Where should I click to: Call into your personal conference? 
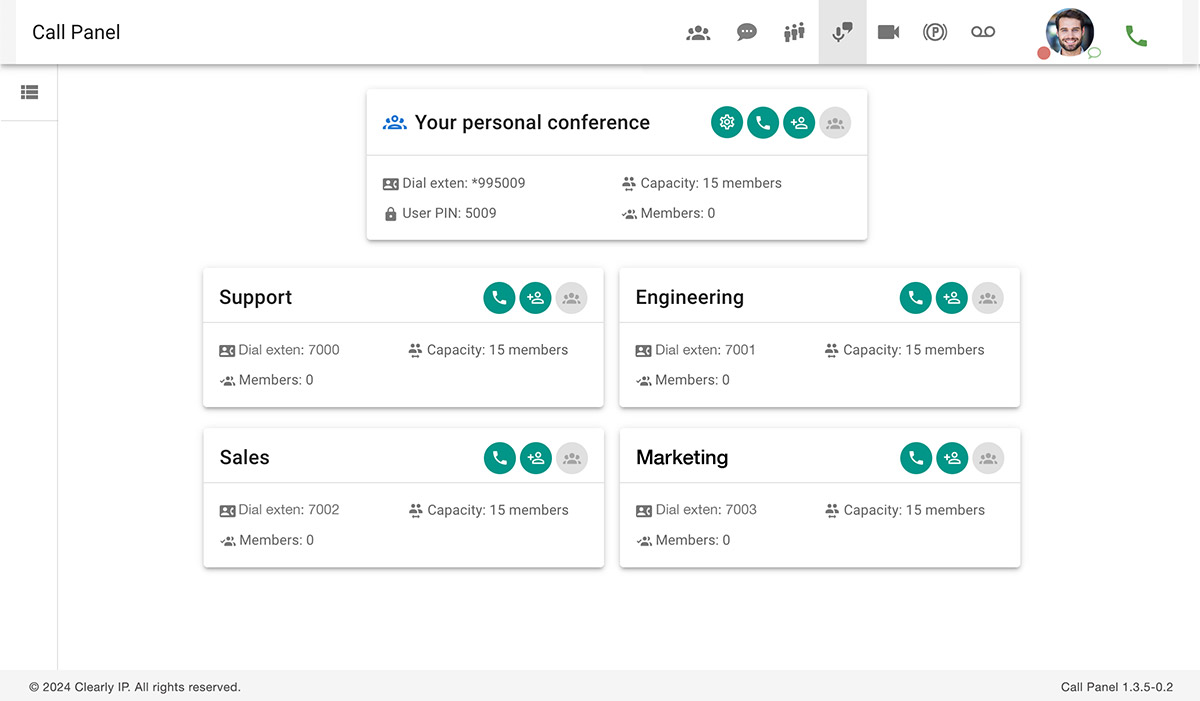(763, 123)
